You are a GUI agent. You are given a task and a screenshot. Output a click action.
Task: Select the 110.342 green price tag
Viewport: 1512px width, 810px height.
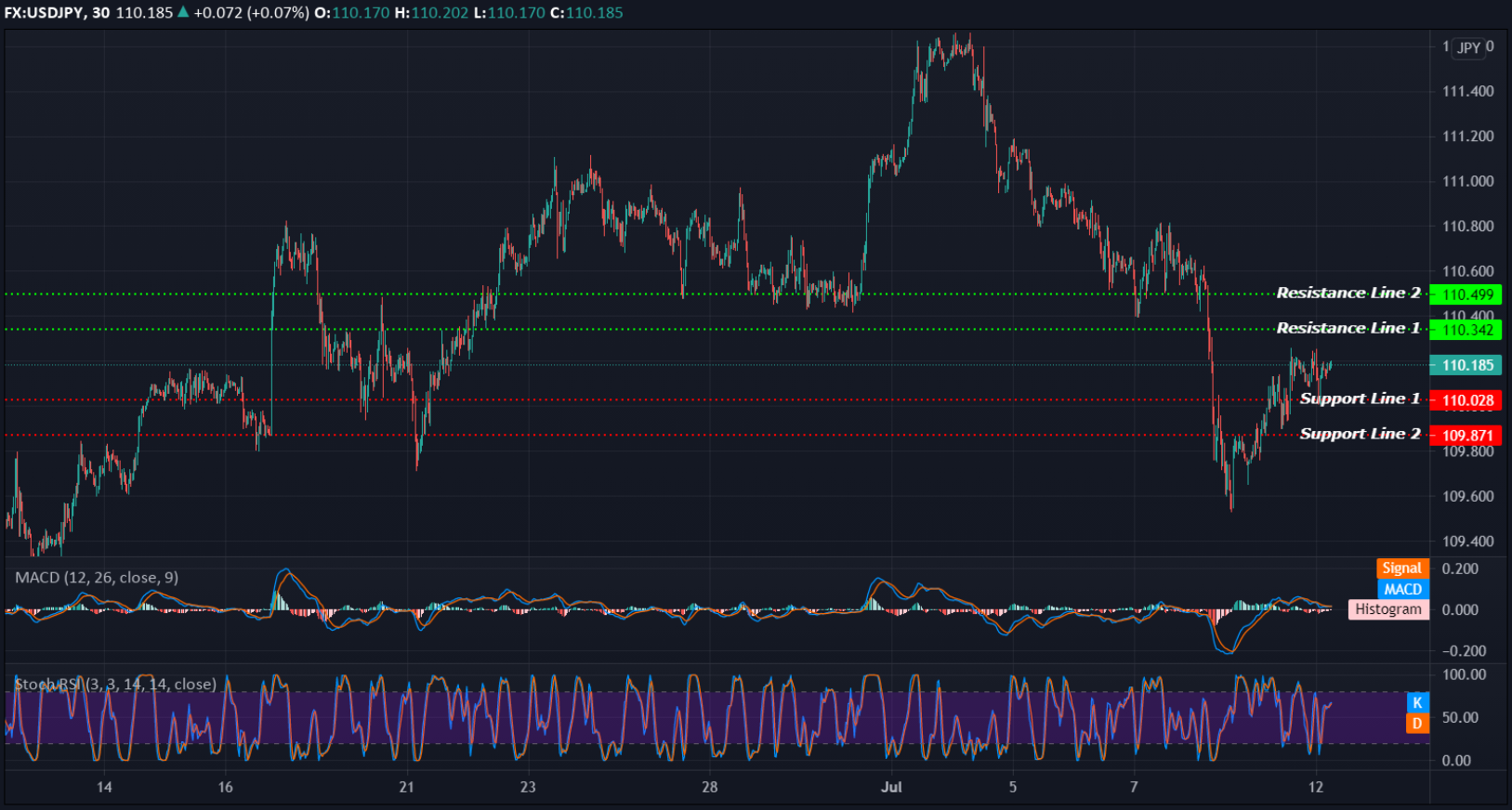click(1466, 330)
